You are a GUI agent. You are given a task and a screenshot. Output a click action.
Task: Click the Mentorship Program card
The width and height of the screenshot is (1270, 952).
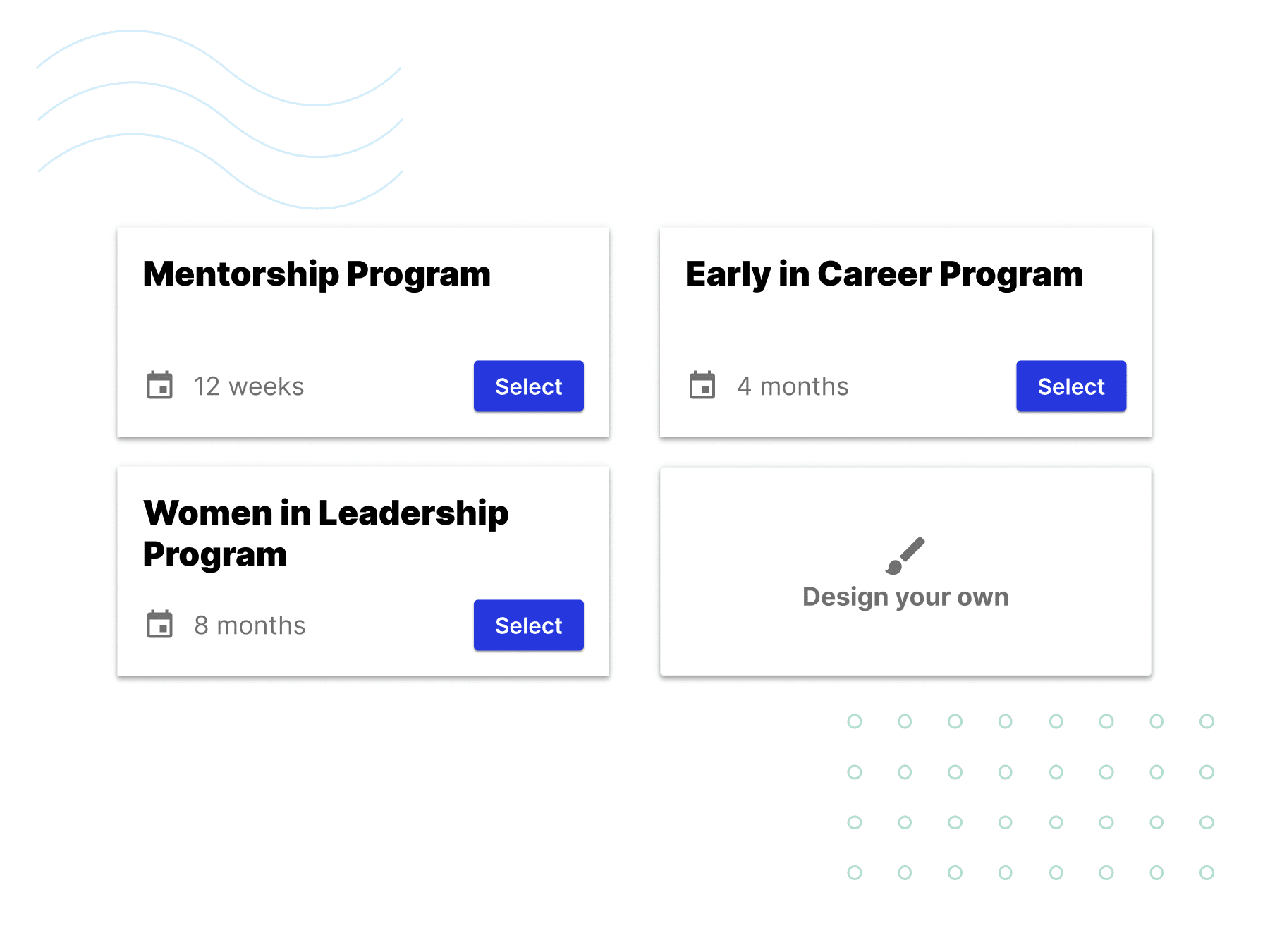pyautogui.click(x=362, y=331)
